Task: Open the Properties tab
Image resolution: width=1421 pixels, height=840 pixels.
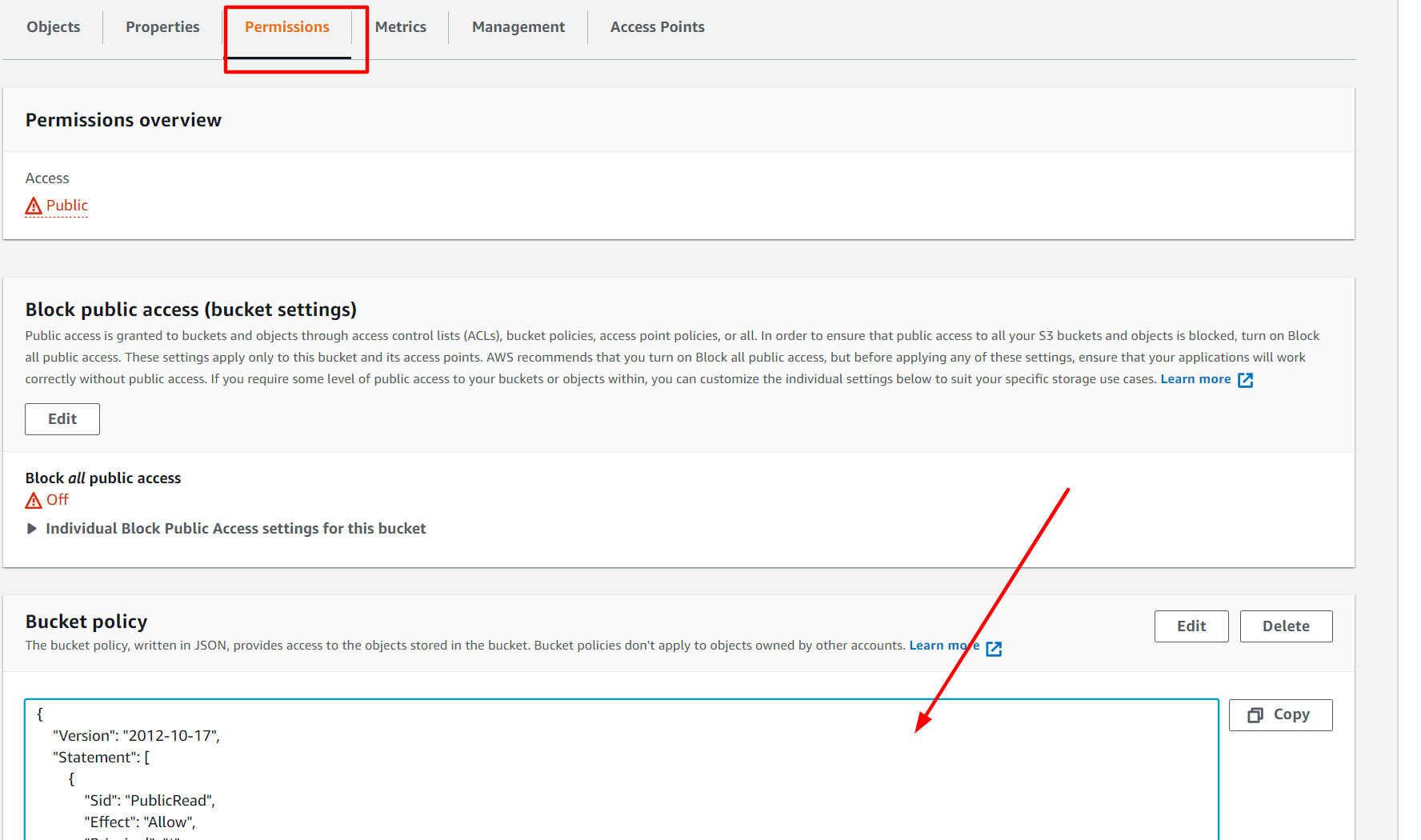Action: pos(162,27)
